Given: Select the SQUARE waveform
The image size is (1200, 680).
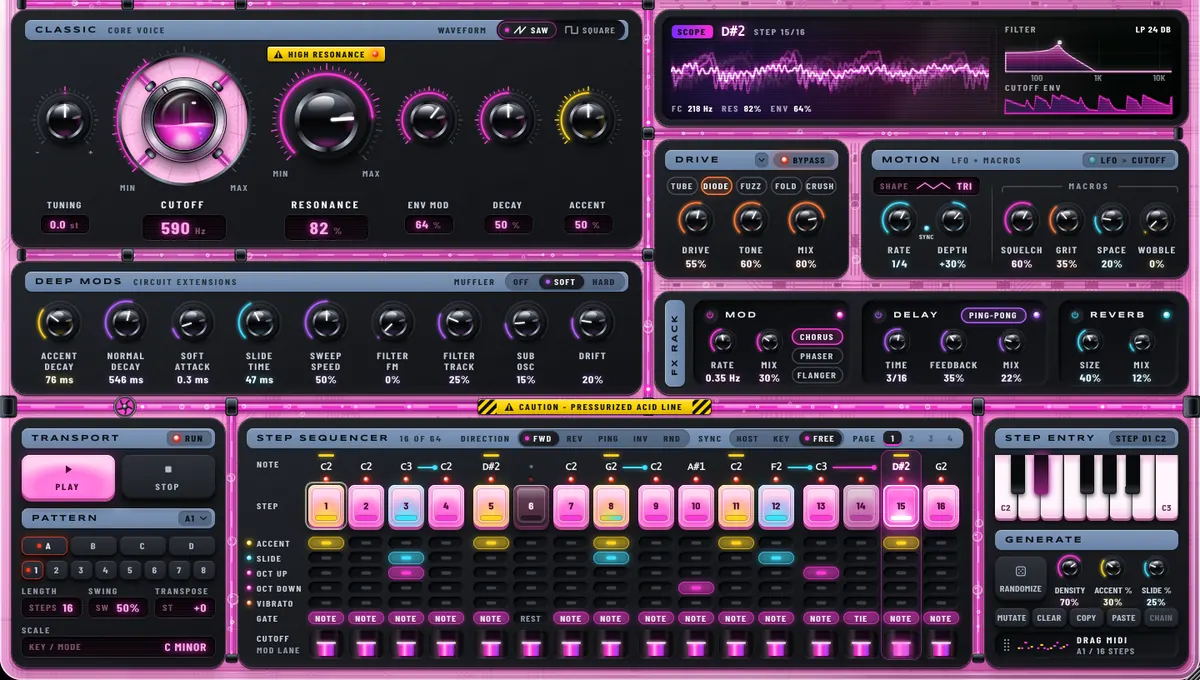Looking at the screenshot, I should pyautogui.click(x=590, y=30).
